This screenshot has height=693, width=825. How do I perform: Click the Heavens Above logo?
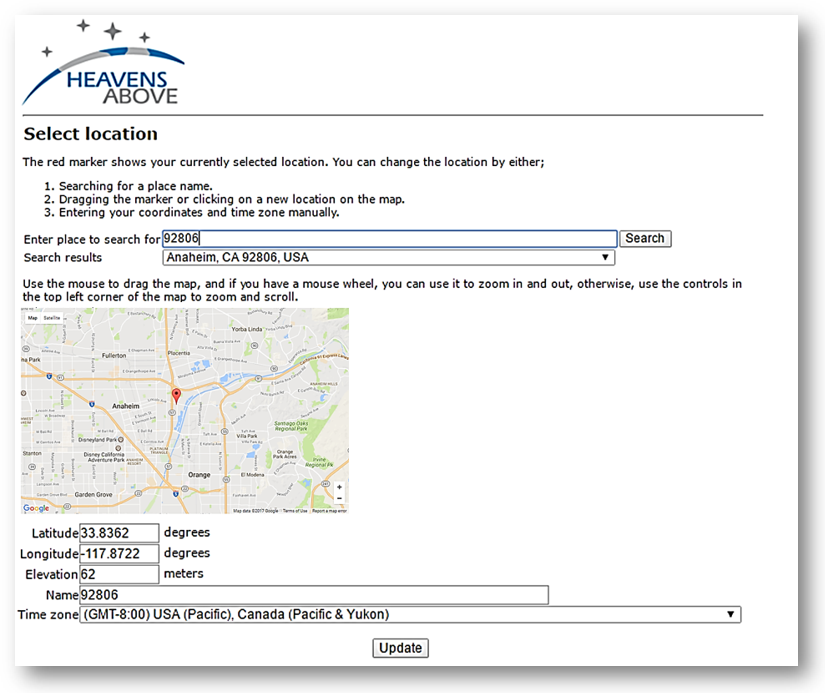(103, 63)
